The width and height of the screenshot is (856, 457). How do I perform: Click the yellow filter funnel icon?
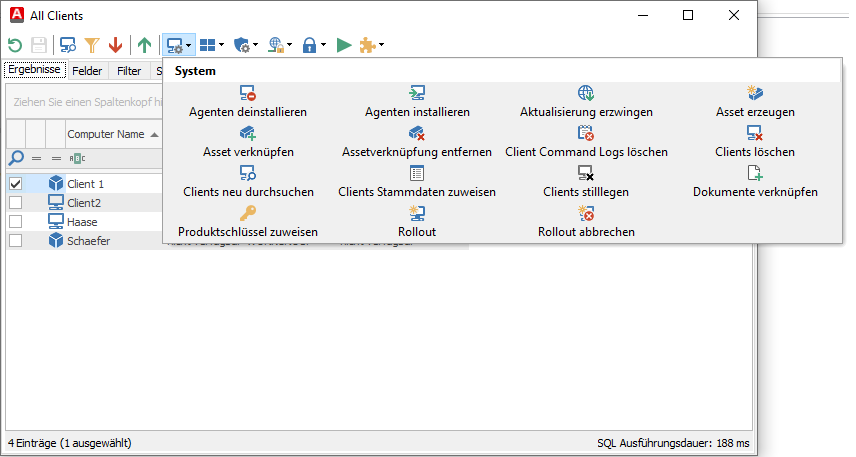click(92, 45)
